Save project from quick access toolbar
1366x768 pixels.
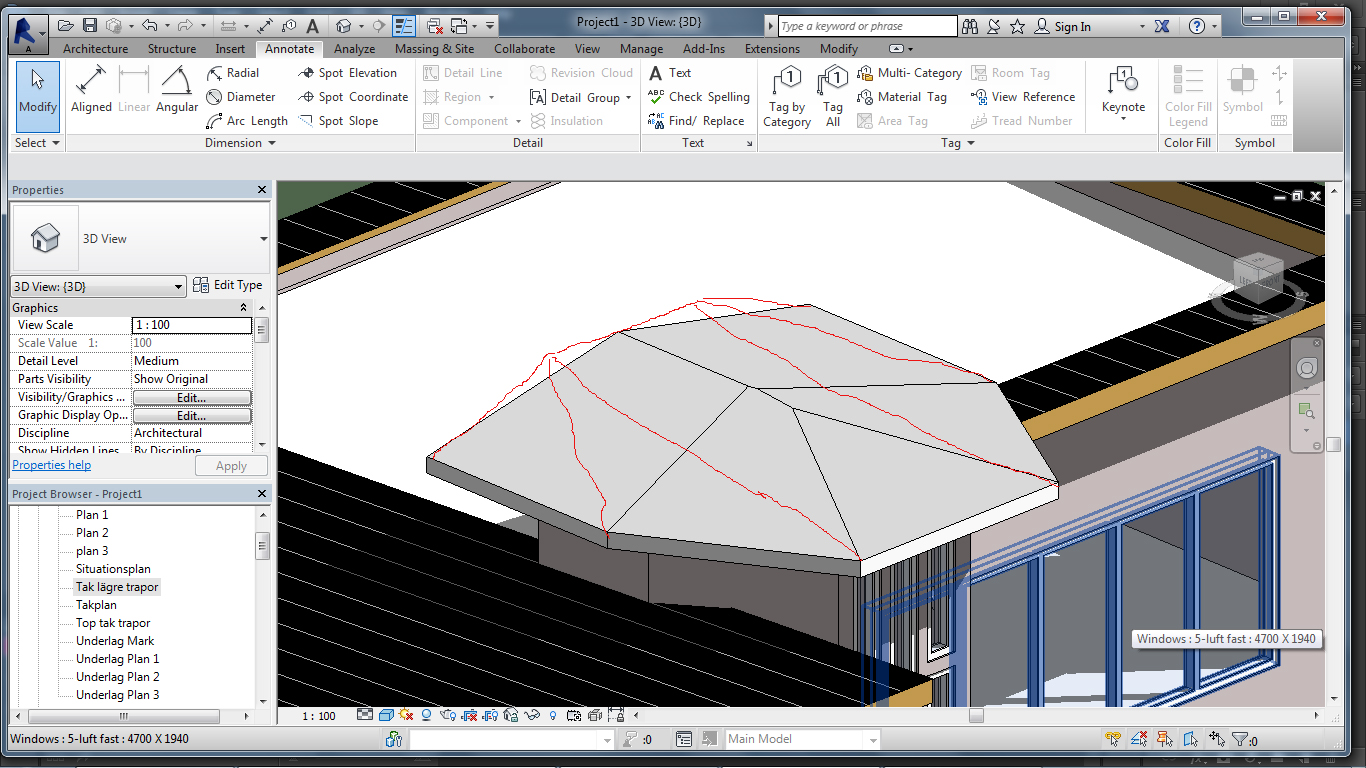pos(90,26)
